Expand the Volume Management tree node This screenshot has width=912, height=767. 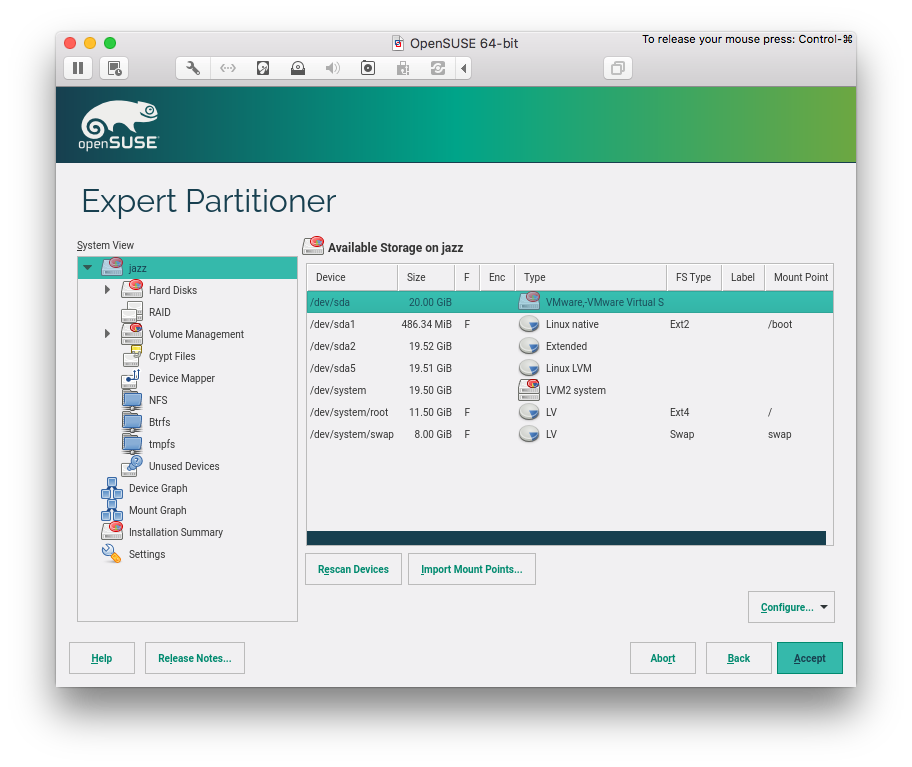[107, 334]
